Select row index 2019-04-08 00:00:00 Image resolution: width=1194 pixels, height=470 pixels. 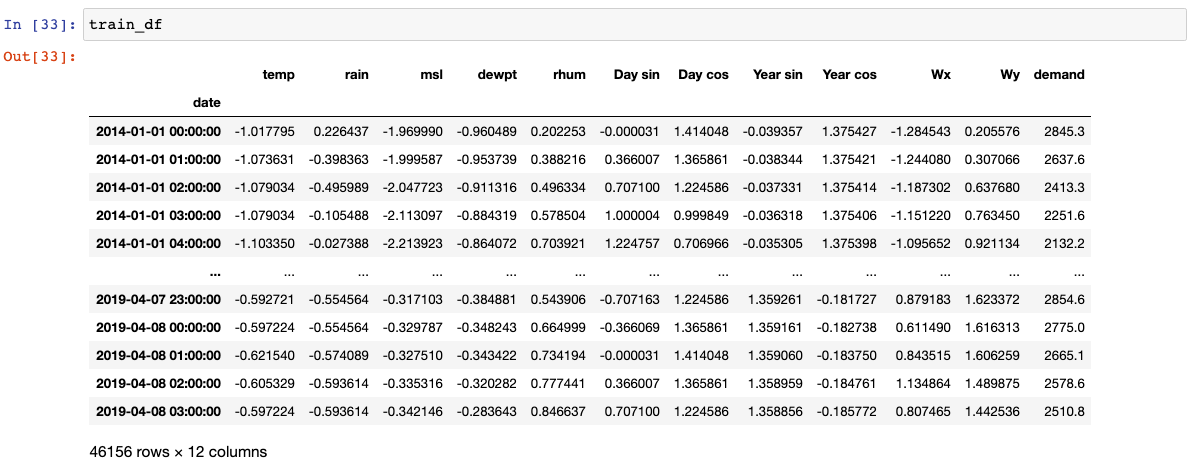pos(158,328)
